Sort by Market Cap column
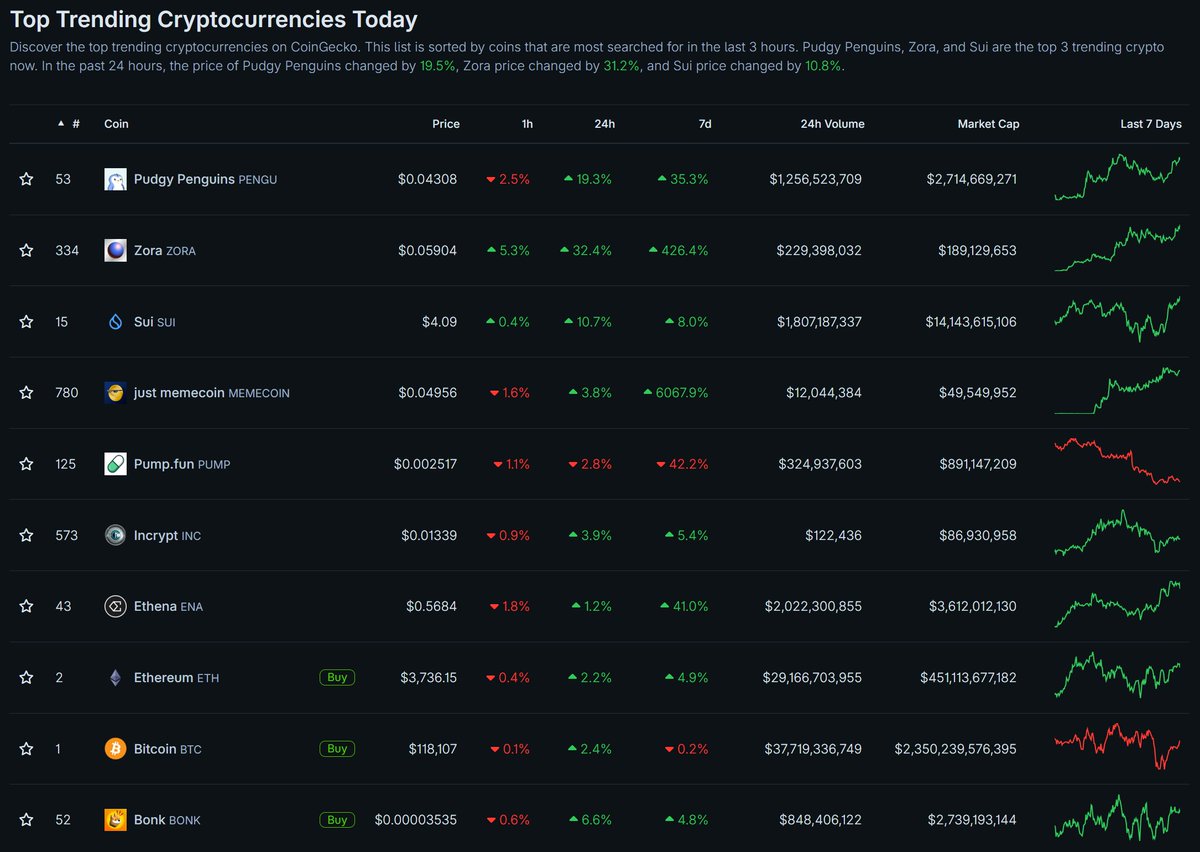Viewport: 1200px width, 852px height. click(x=988, y=124)
